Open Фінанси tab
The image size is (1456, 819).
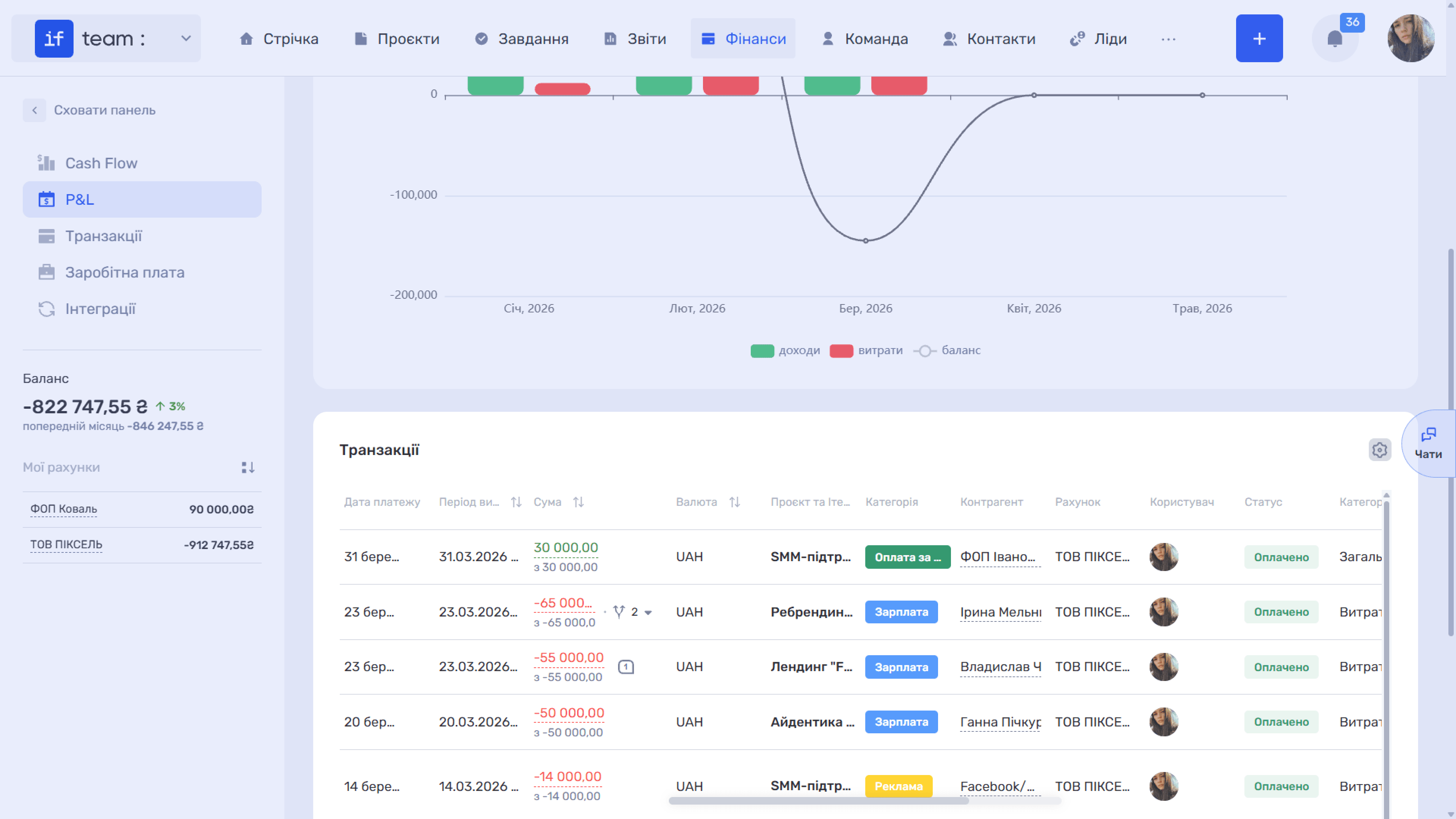coord(743,38)
